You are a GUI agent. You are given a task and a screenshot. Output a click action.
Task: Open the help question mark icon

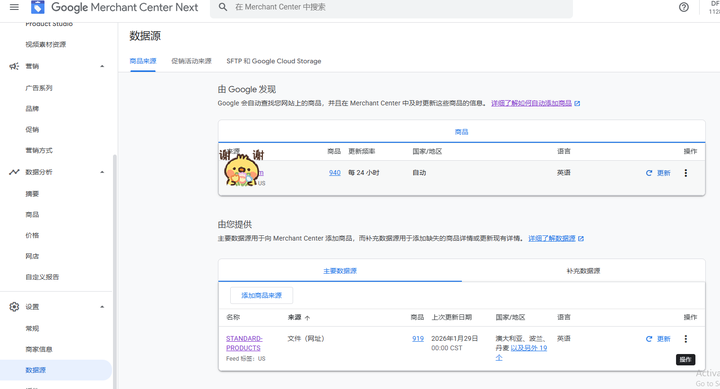(684, 7)
